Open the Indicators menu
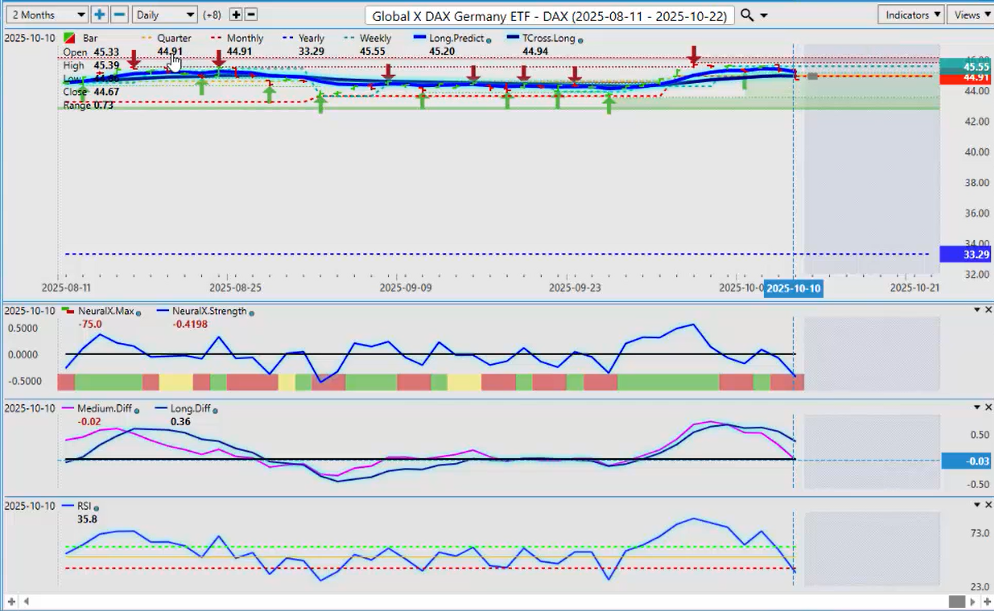This screenshot has width=994, height=611. point(912,15)
